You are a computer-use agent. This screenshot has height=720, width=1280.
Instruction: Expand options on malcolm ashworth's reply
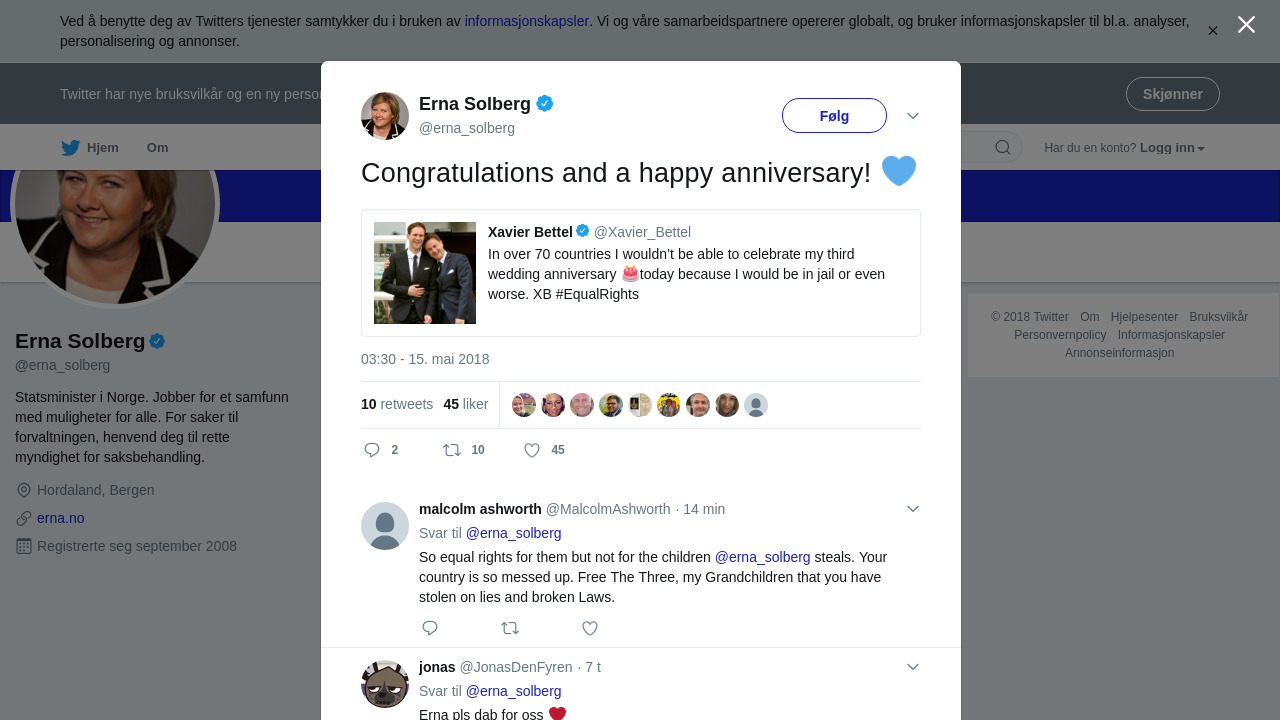point(913,509)
